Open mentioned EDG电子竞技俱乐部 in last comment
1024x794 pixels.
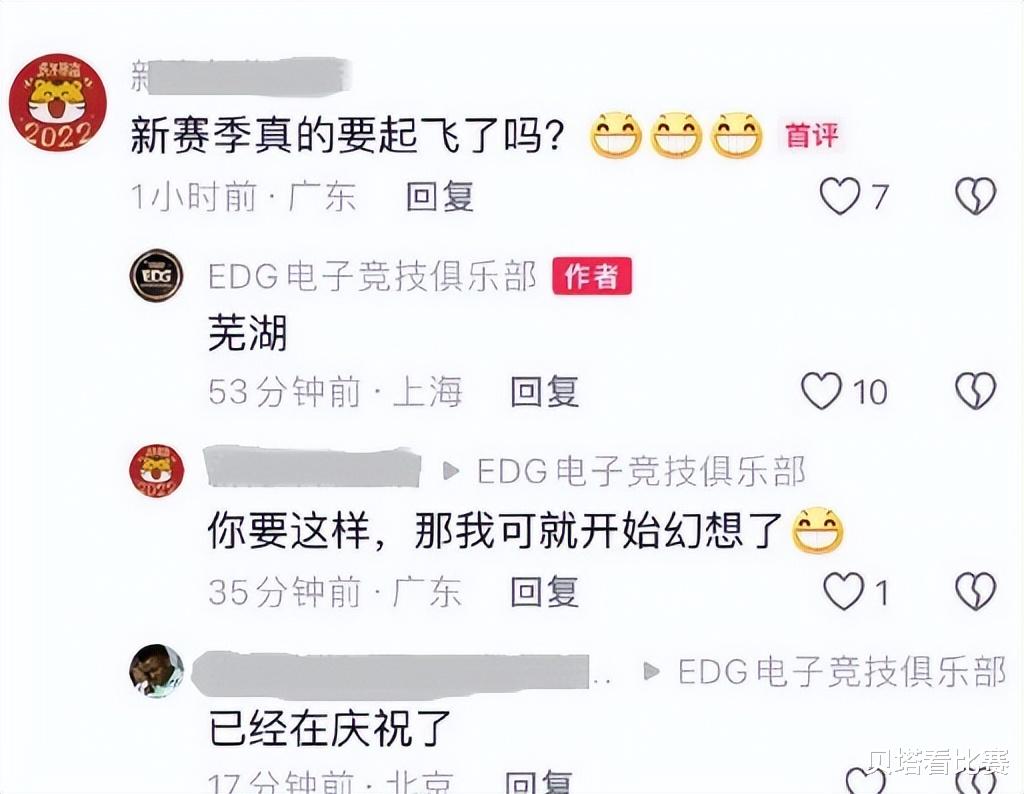coord(842,672)
